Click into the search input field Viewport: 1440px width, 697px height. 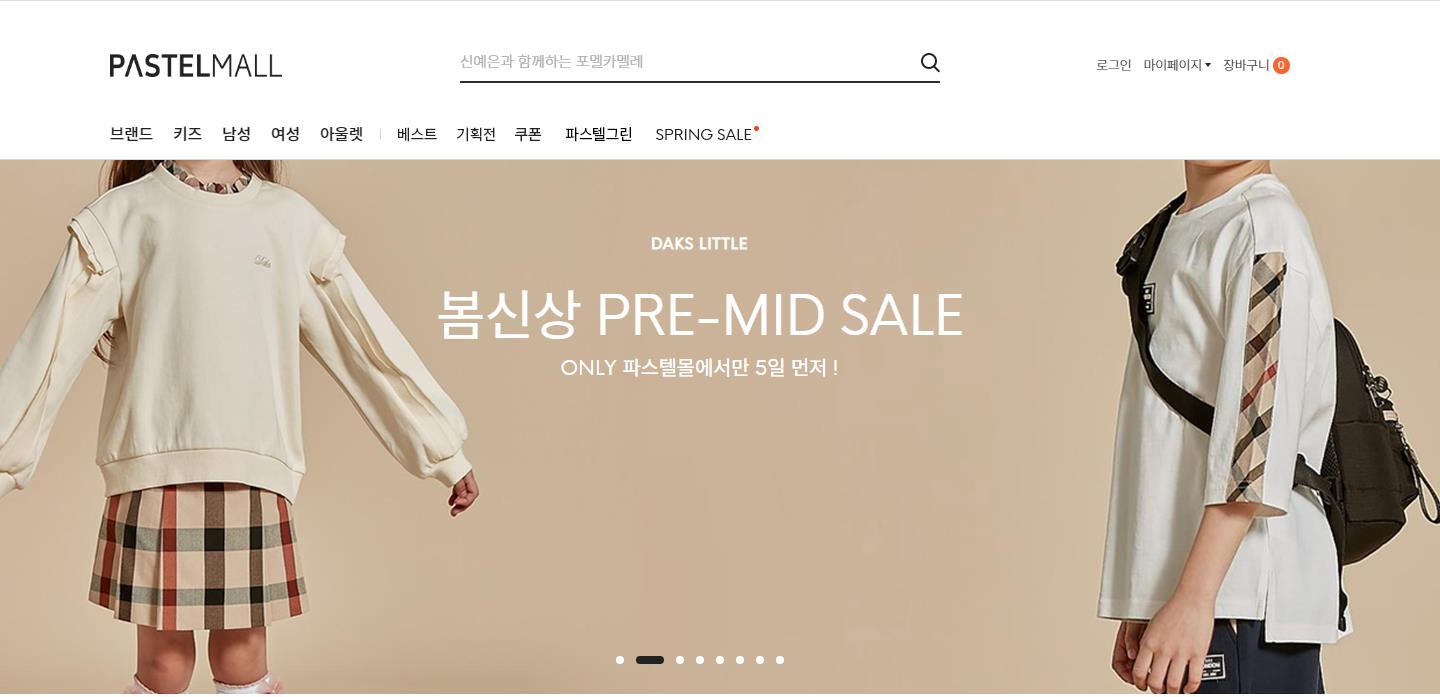click(686, 62)
